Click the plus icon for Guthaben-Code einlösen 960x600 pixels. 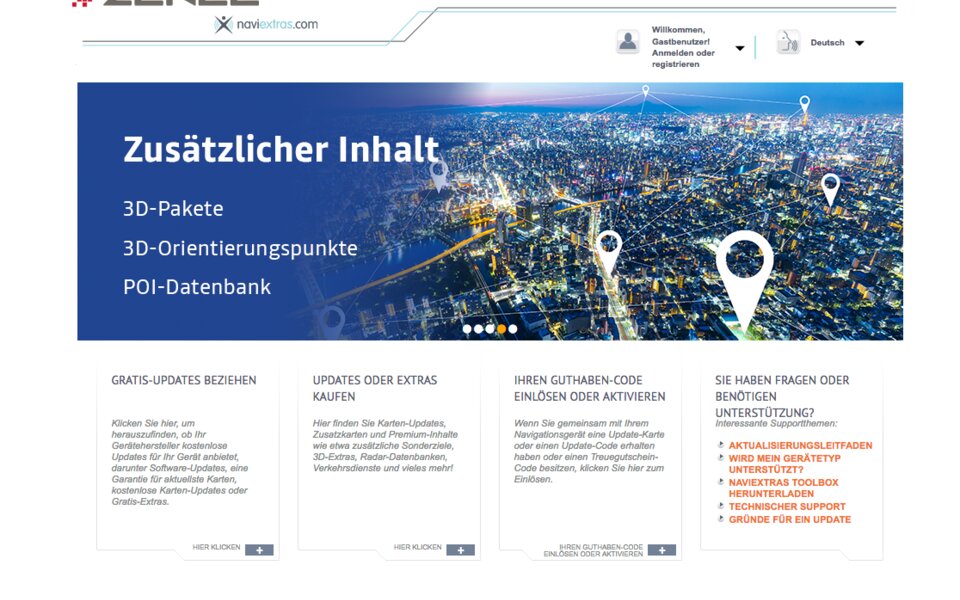tap(662, 550)
